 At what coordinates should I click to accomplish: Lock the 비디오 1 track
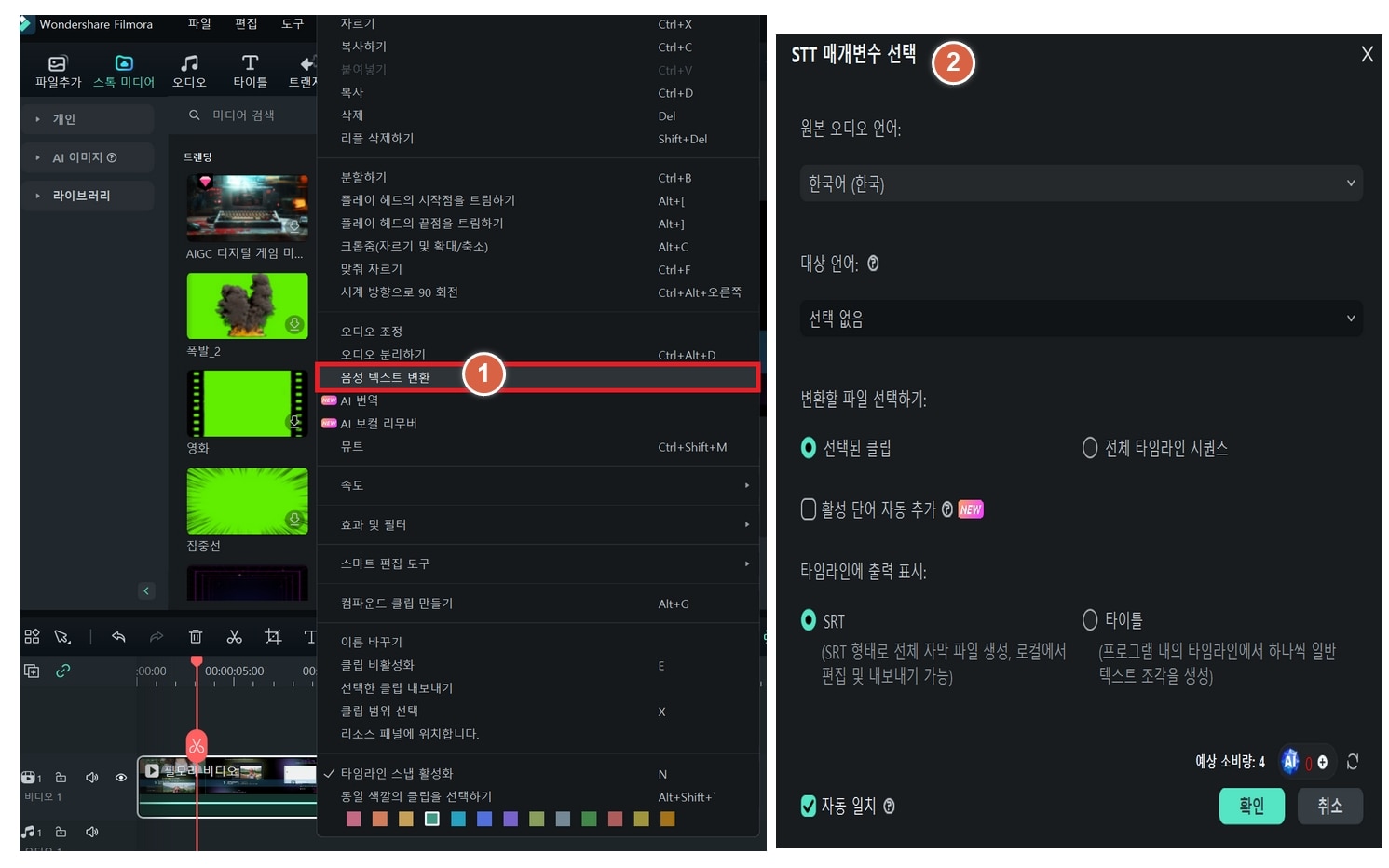[61, 778]
